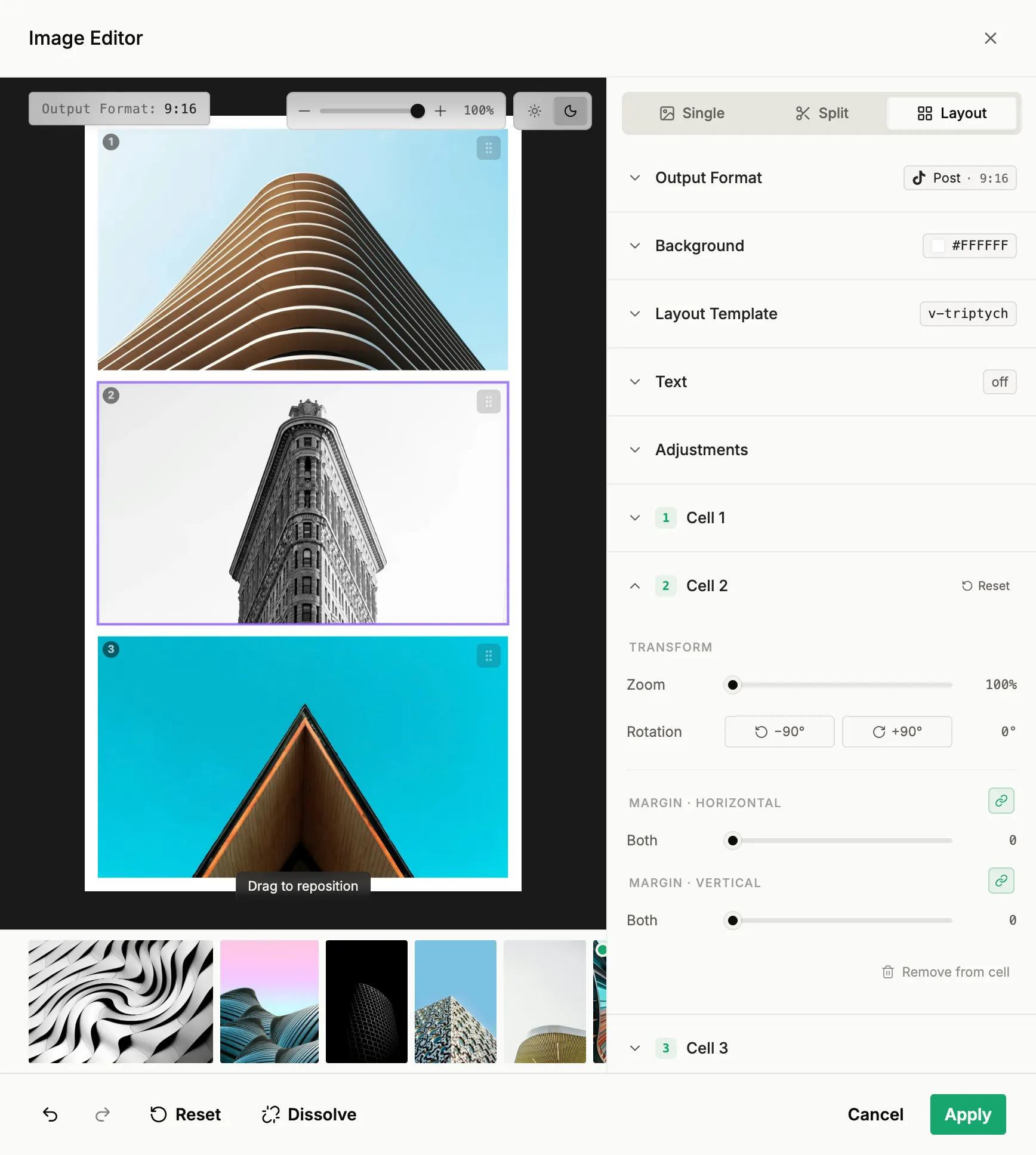Viewport: 1036px width, 1155px height.
Task: Select the white and gold building thumbnail
Action: coord(545,1002)
